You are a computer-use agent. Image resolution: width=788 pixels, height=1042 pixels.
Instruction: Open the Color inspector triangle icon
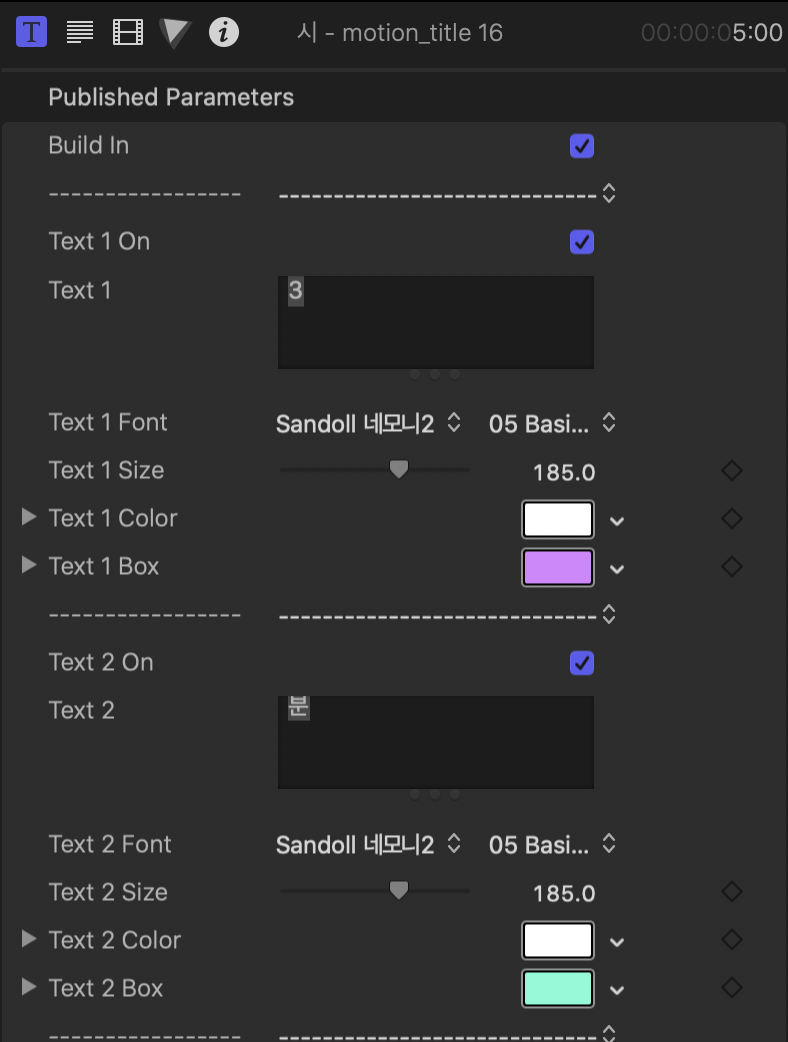pyautogui.click(x=175, y=33)
